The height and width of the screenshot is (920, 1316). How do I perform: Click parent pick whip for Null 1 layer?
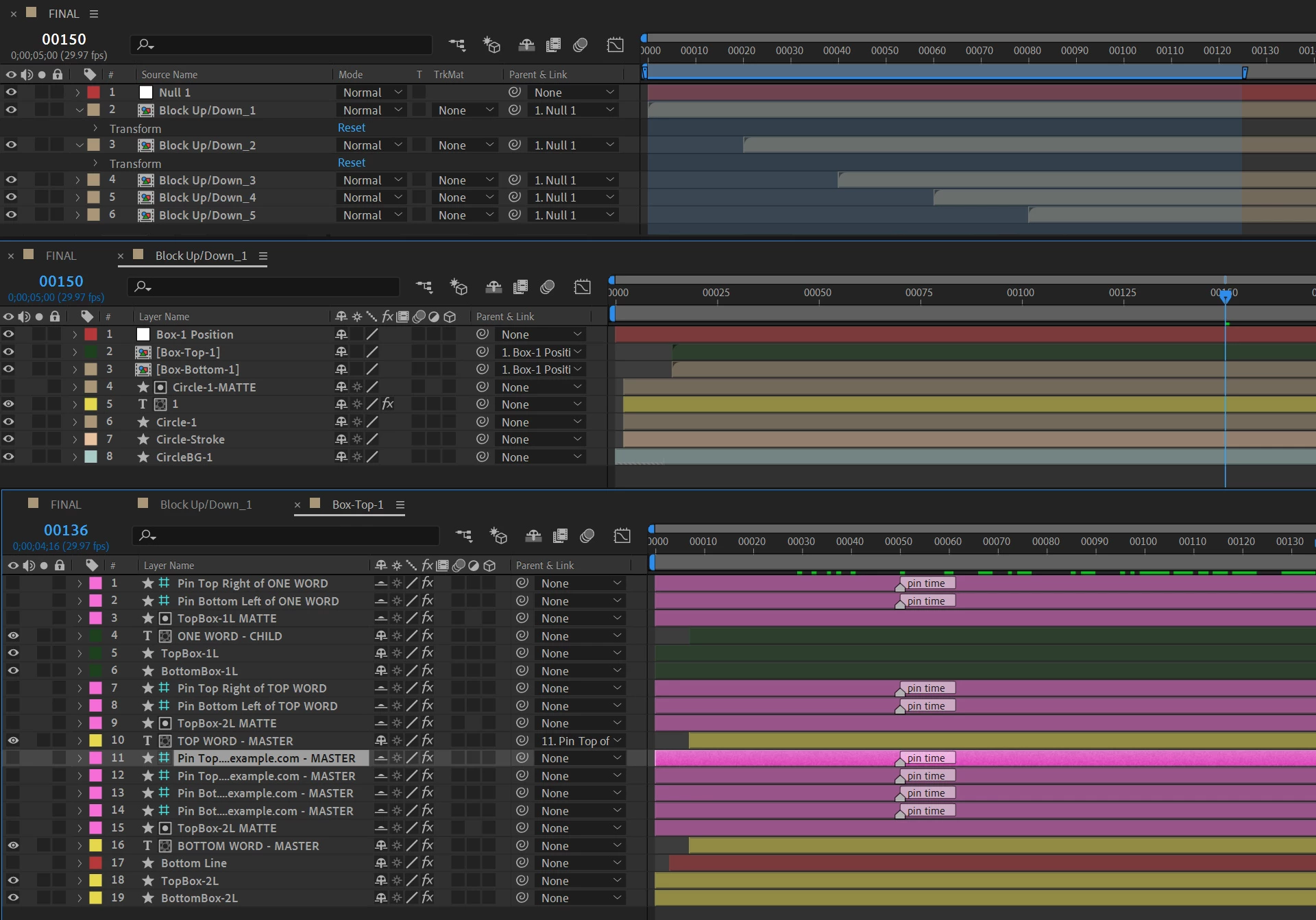click(x=515, y=93)
